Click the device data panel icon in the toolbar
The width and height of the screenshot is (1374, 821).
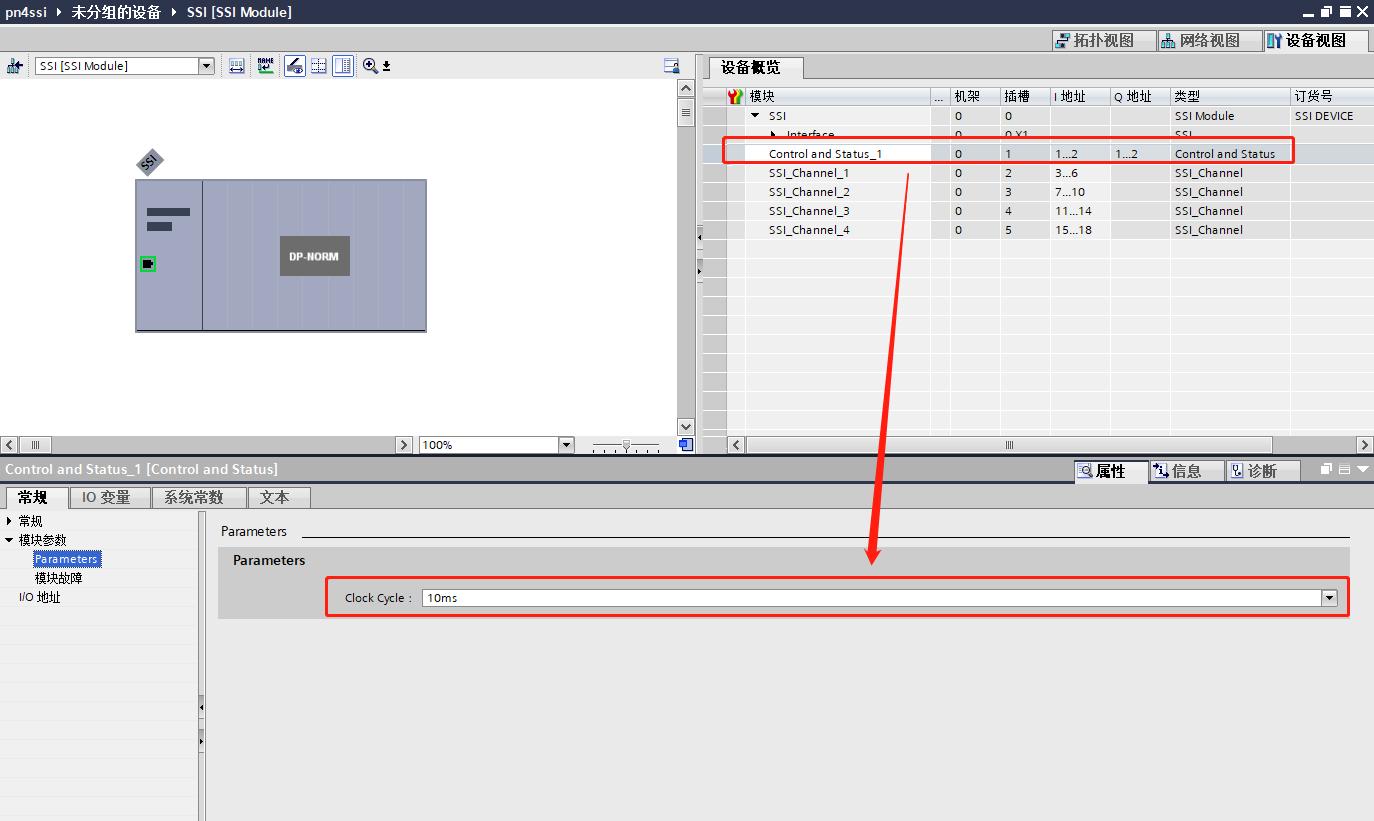click(672, 66)
